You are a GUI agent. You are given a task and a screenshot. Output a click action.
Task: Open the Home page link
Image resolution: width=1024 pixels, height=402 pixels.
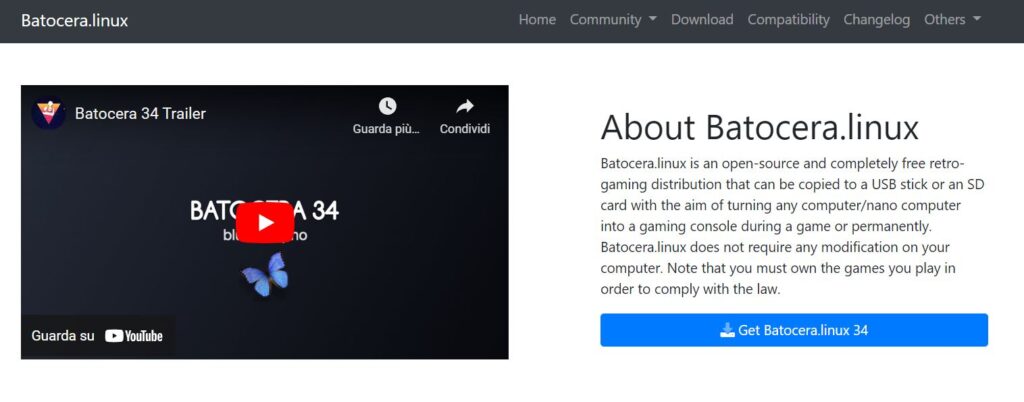tap(537, 20)
